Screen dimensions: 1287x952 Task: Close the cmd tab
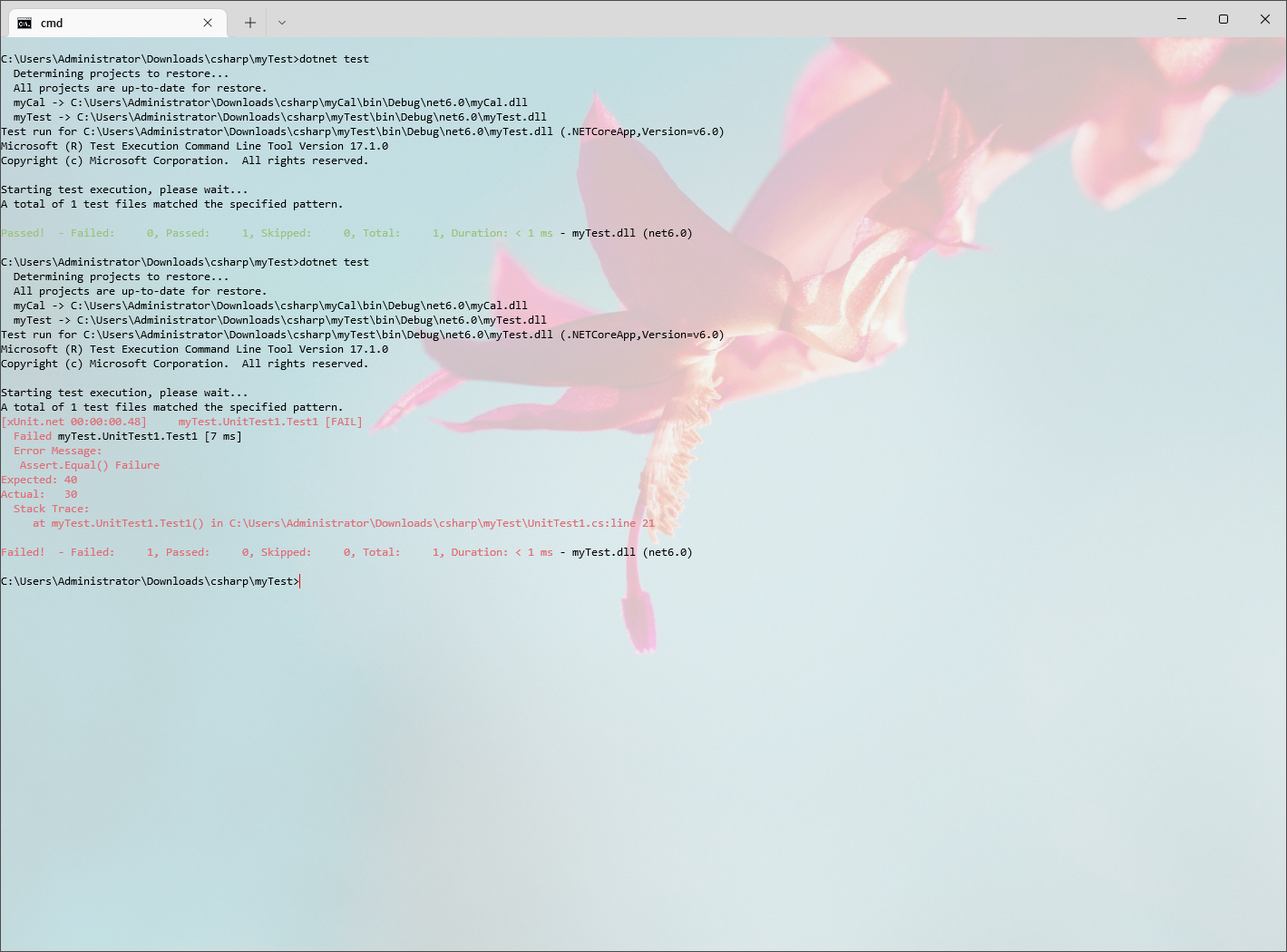pyautogui.click(x=208, y=23)
